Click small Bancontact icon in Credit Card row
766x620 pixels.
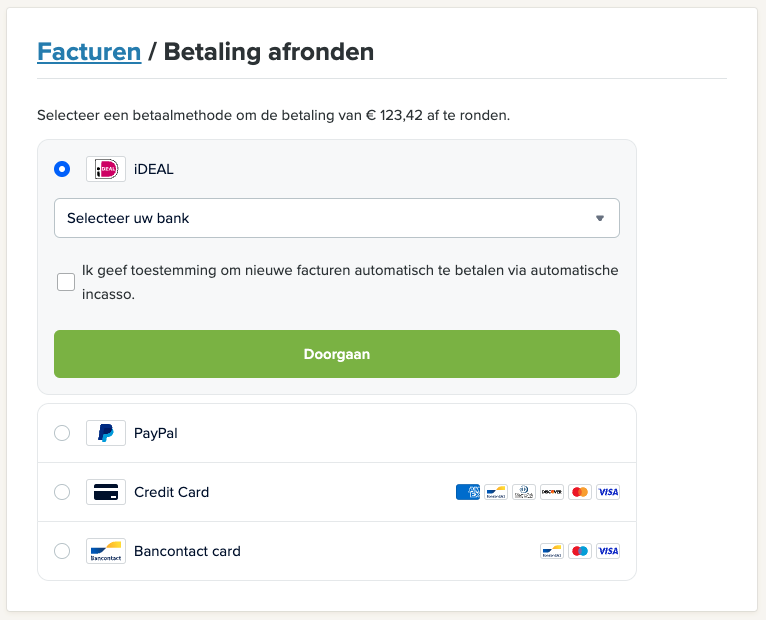pyautogui.click(x=495, y=492)
